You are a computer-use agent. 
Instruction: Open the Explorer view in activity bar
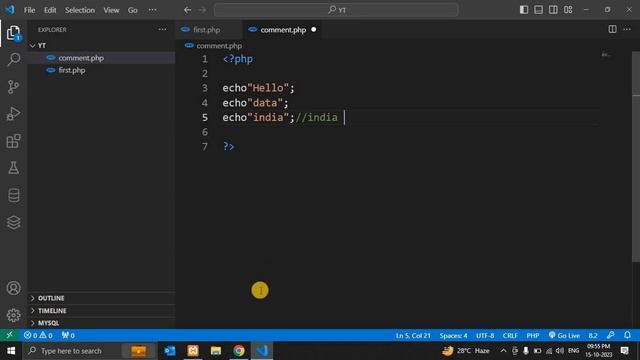point(13,33)
